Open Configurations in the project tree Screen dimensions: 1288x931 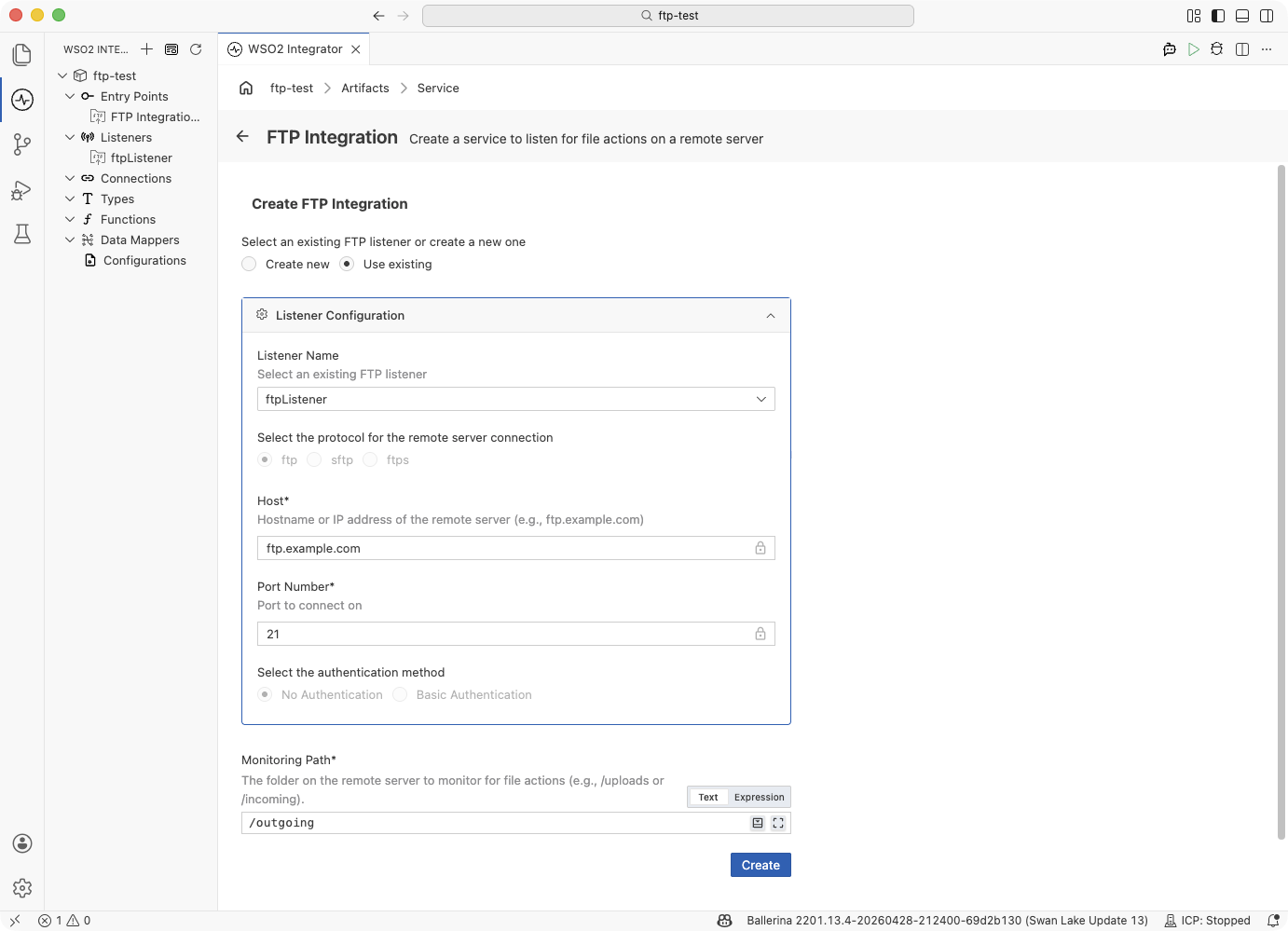pyautogui.click(x=144, y=260)
